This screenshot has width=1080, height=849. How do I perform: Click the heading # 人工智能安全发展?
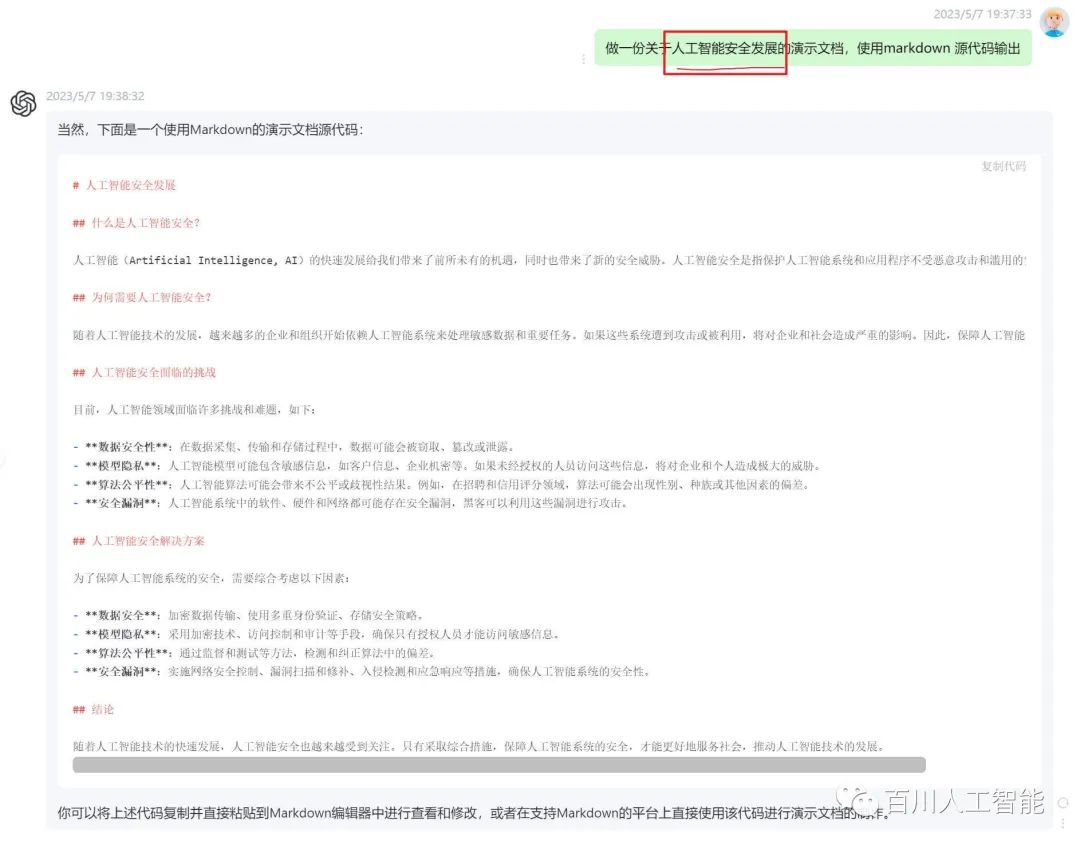point(124,185)
